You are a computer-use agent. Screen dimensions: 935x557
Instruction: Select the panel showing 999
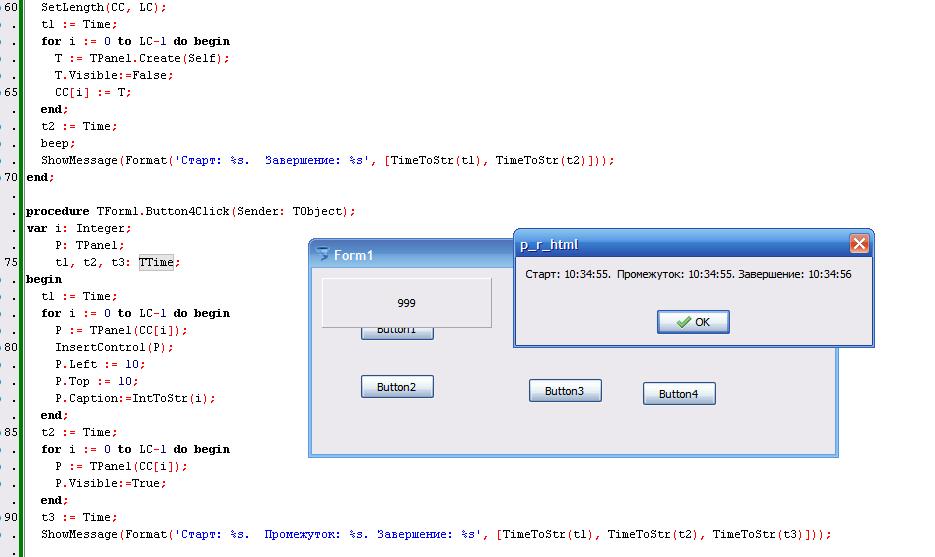406,302
